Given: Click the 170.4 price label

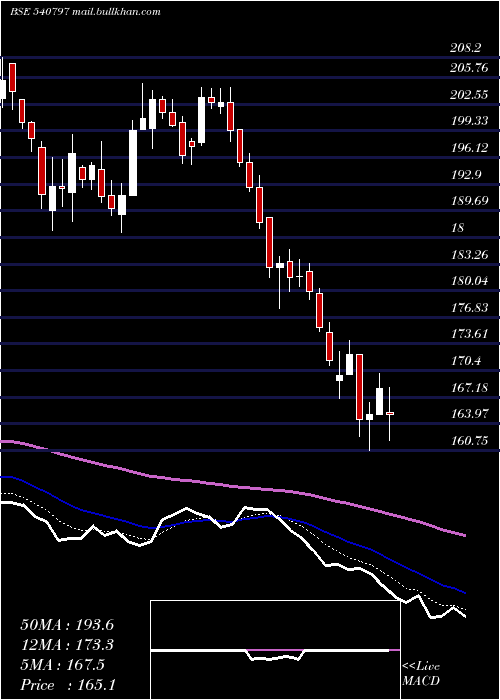Looking at the screenshot, I should click(x=467, y=361).
